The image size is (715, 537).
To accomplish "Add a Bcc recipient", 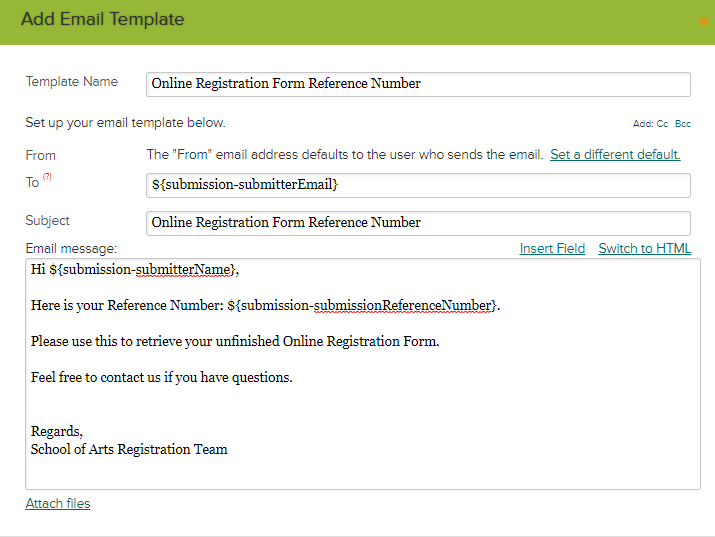I will click(683, 124).
